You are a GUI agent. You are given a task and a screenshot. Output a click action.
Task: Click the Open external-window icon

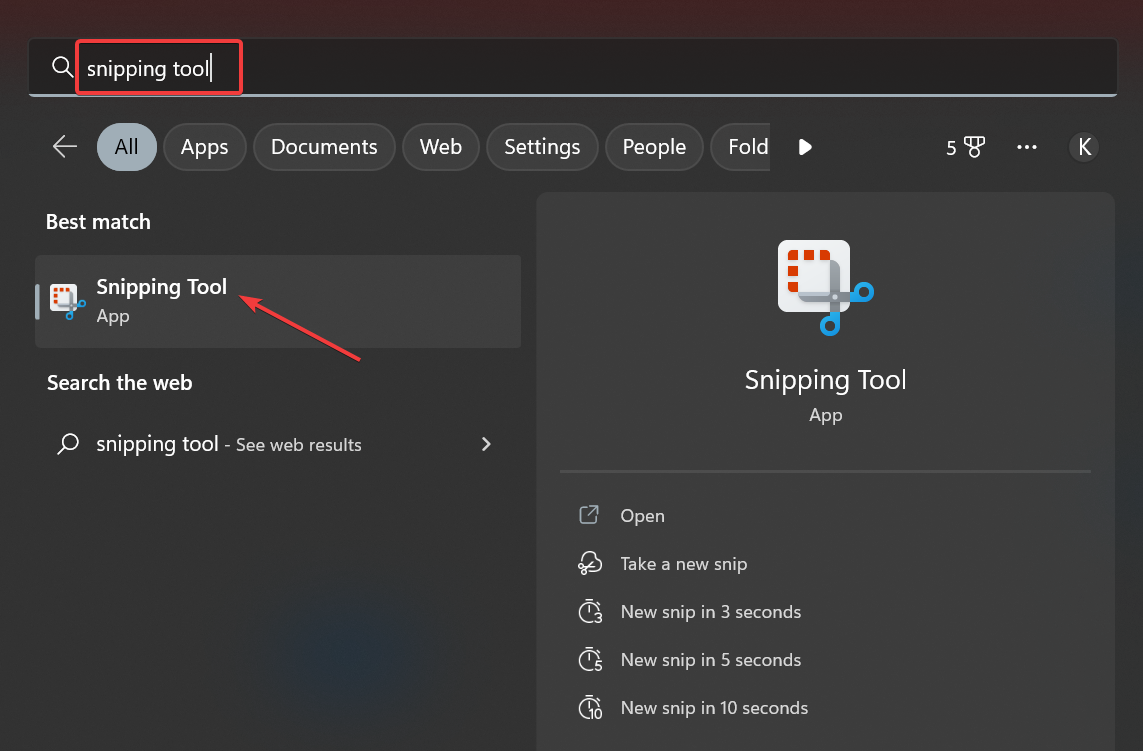(589, 515)
